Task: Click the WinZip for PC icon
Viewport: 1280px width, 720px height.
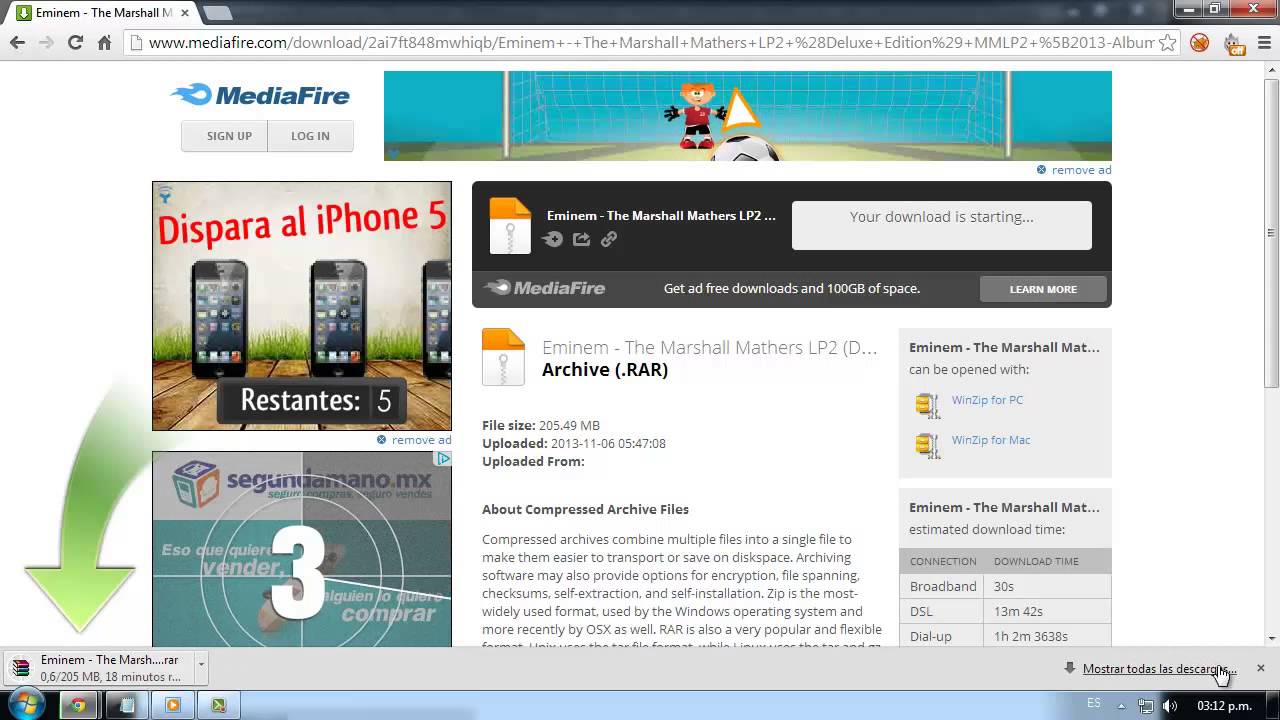Action: pos(928,404)
